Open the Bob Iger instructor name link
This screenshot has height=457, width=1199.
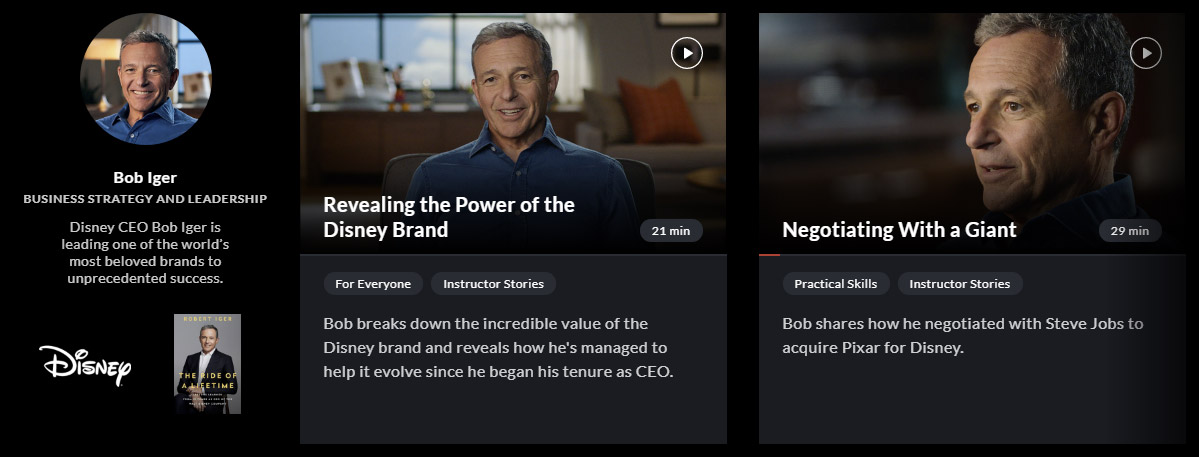click(x=145, y=178)
